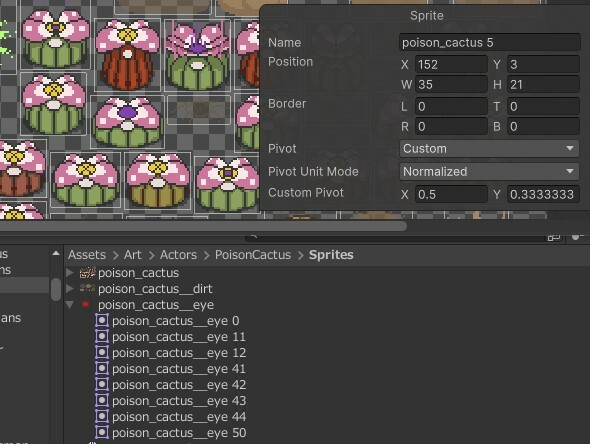
Task: Click sprite icon of poison_cactus__eye 11
Action: click(x=102, y=336)
